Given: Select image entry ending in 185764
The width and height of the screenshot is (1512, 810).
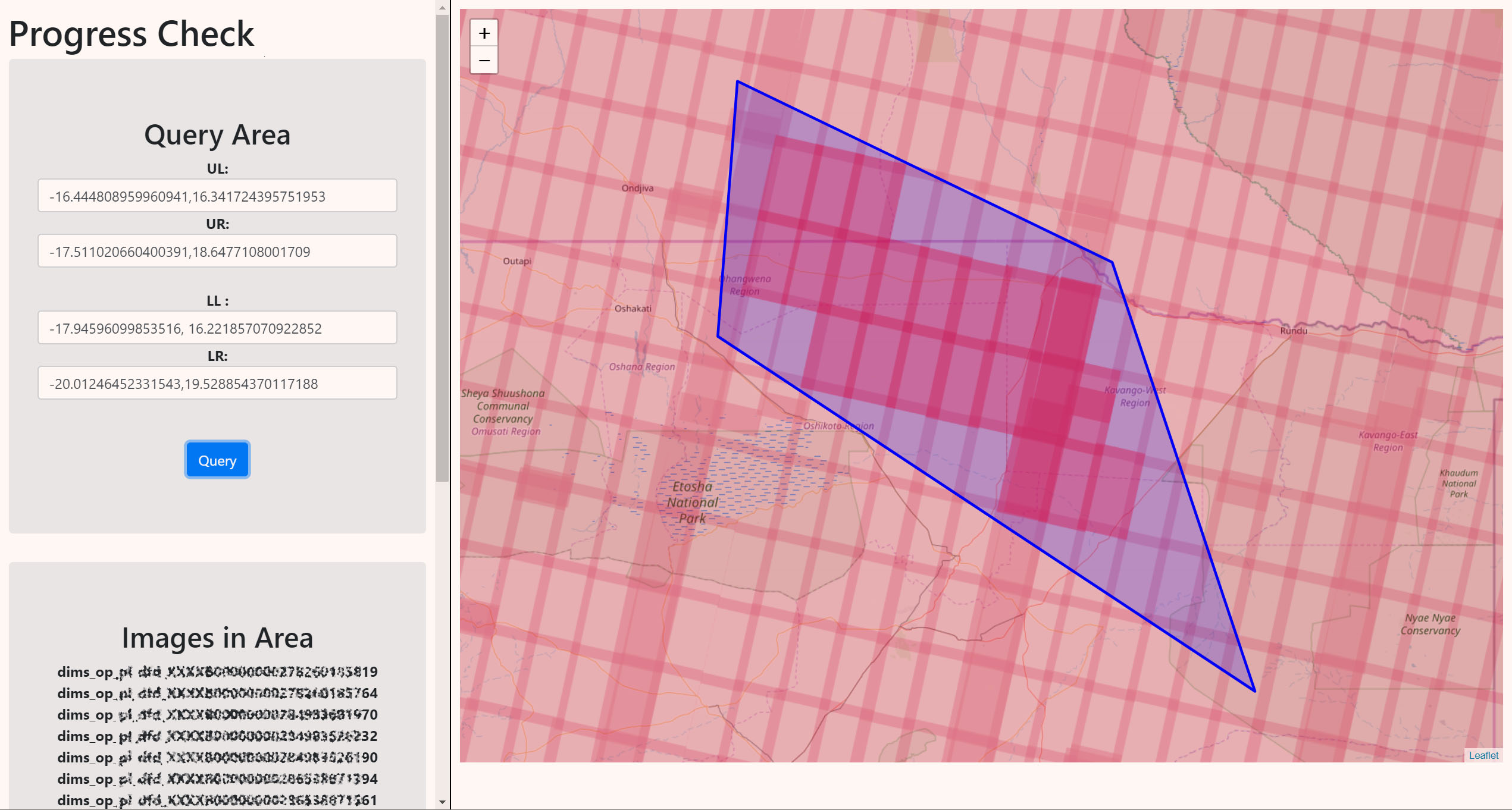Looking at the screenshot, I should click(x=217, y=693).
